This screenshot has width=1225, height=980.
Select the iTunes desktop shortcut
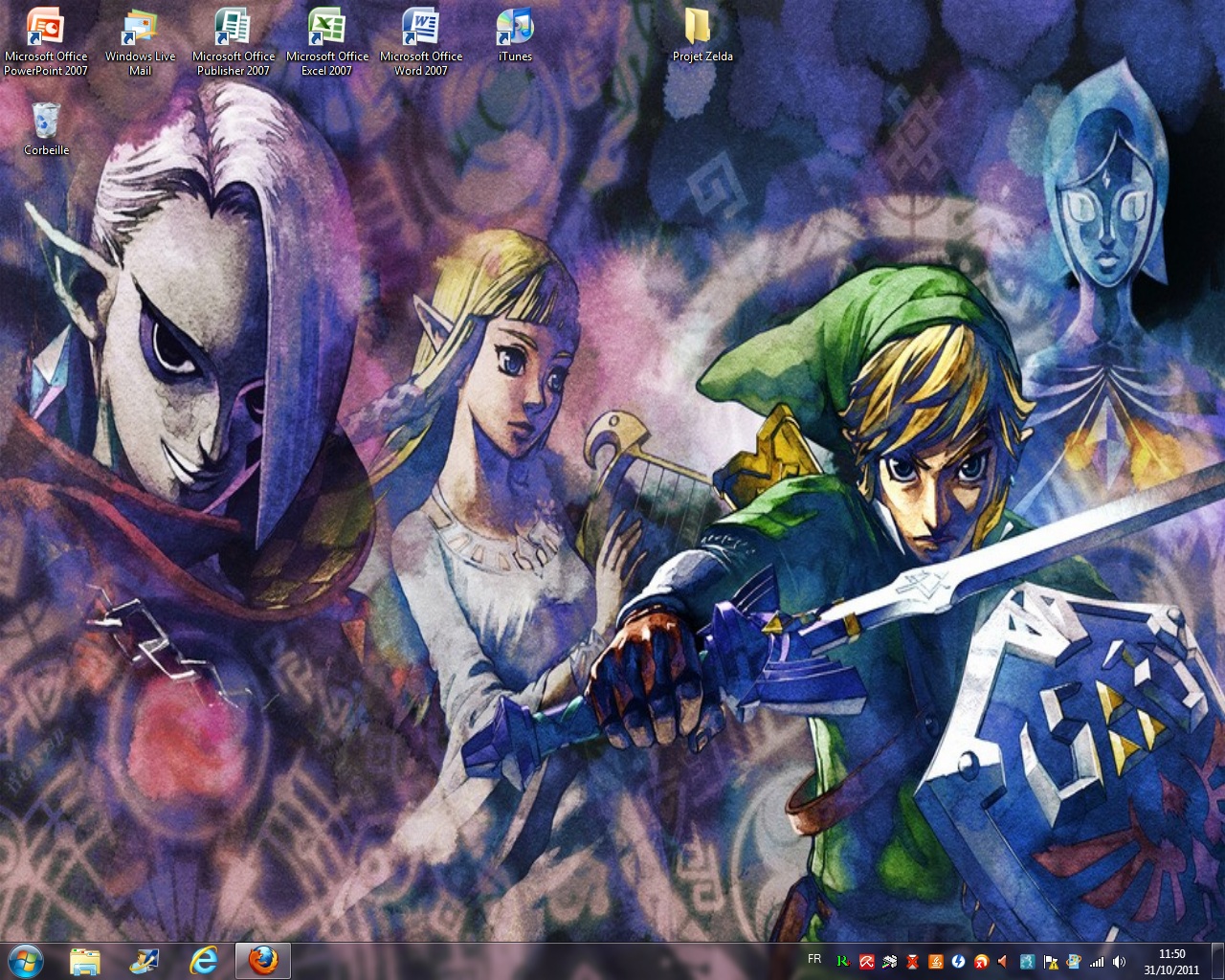(x=515, y=35)
